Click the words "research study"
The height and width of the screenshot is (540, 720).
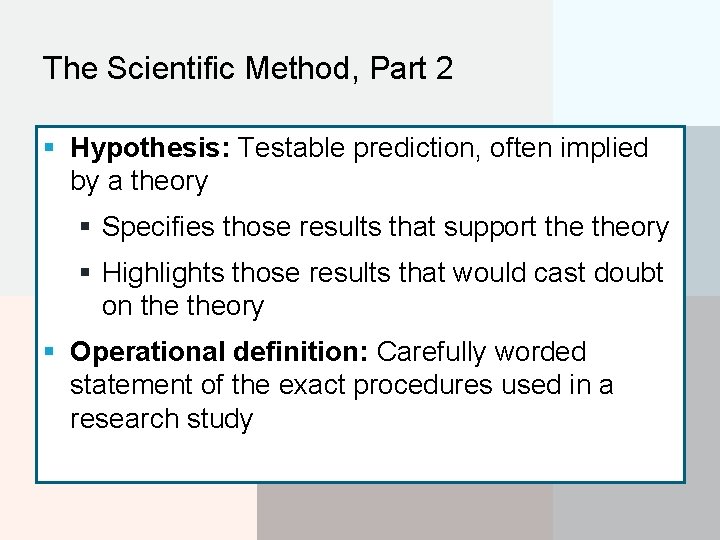(x=162, y=419)
